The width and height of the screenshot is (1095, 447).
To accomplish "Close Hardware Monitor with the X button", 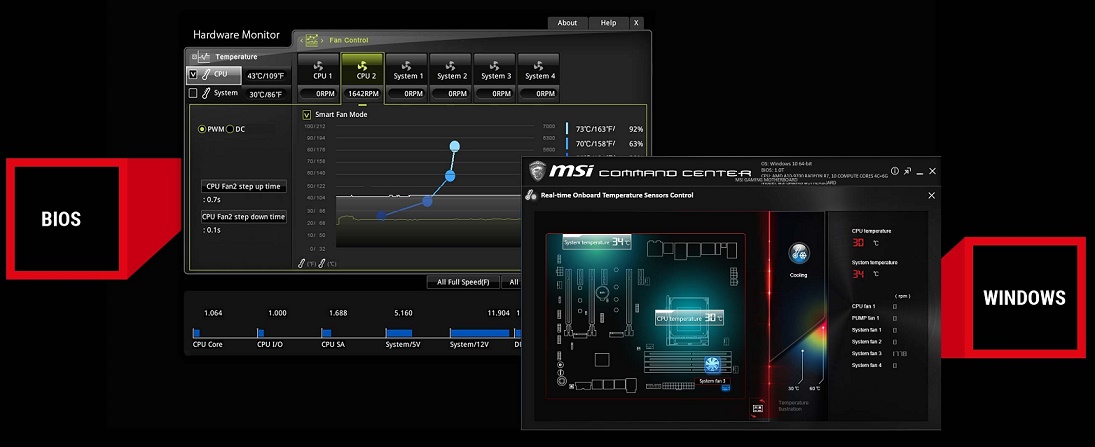I will tap(636, 23).
